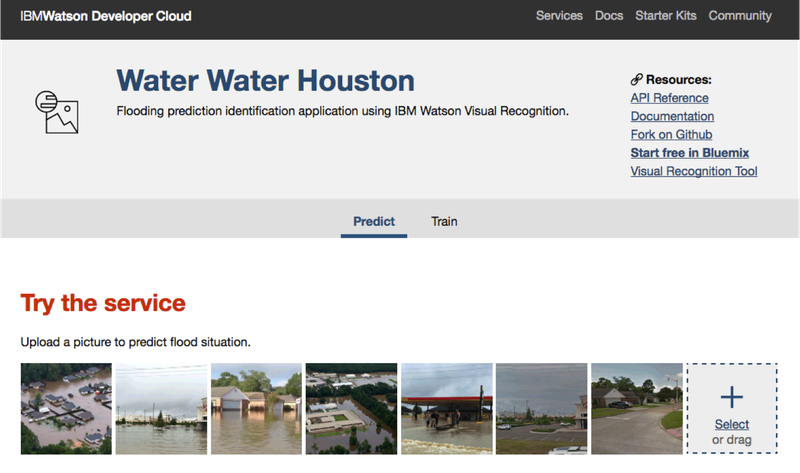This screenshot has width=800, height=473.
Task: Choose the flooded garage house thumbnail
Action: pyautogui.click(x=256, y=409)
